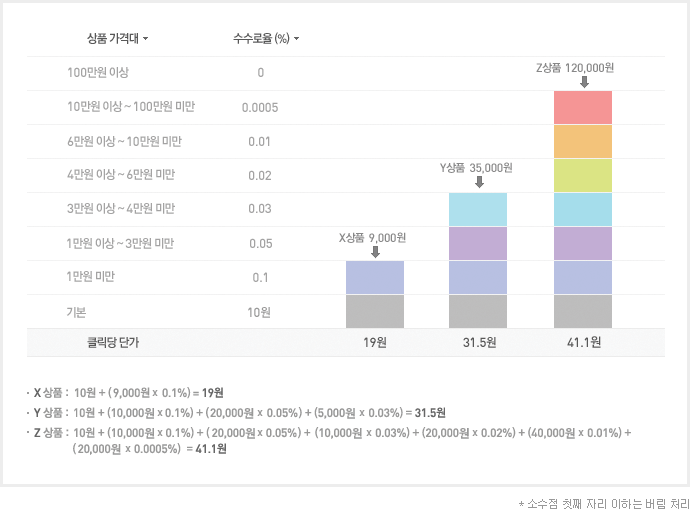Click the down arrow above X상품 bar
This screenshot has width=690, height=521.
375,252
